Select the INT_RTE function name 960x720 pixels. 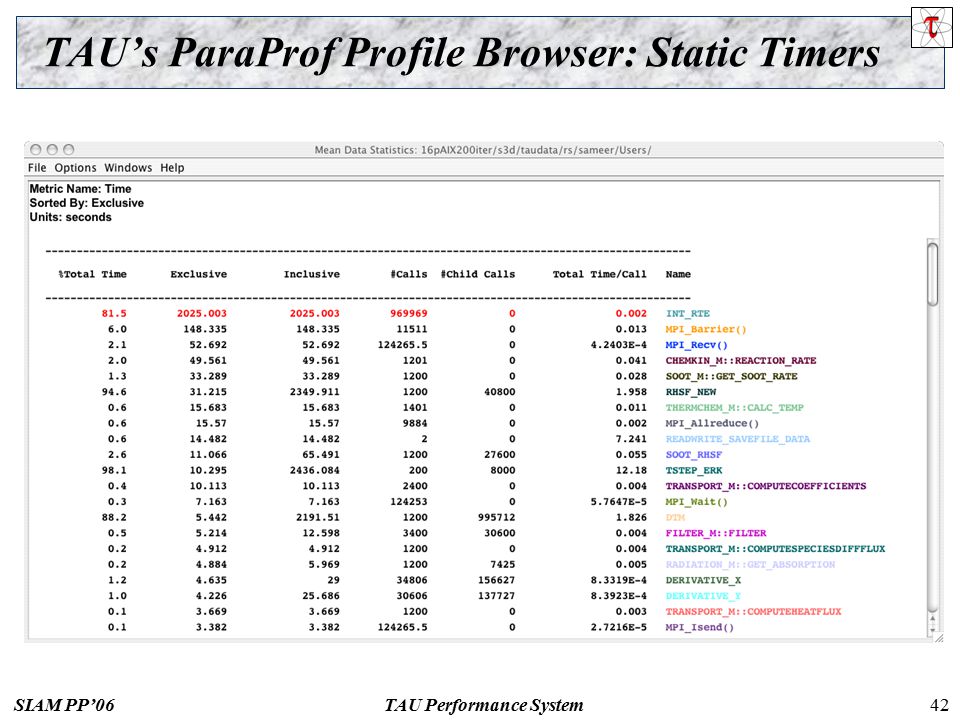pyautogui.click(x=688, y=313)
